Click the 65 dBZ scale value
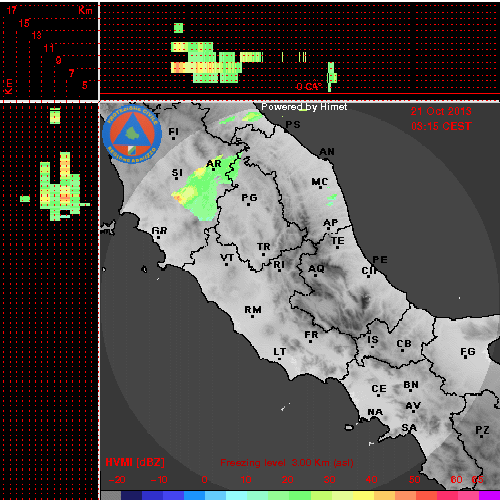Viewport: 500px width, 500px height. 477,480
